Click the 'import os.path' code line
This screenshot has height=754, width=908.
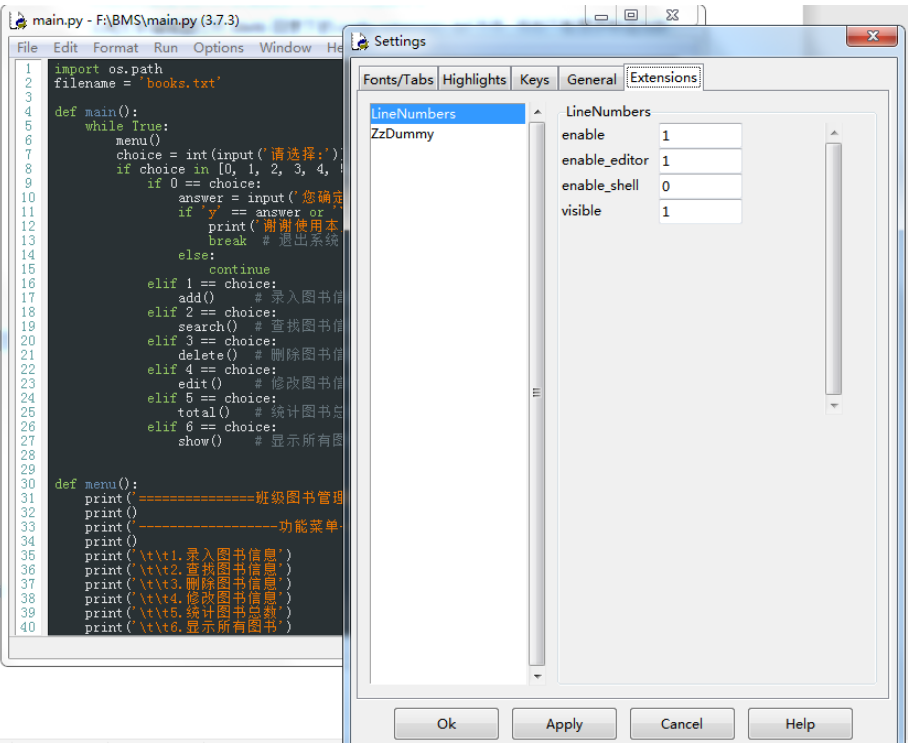coord(108,69)
